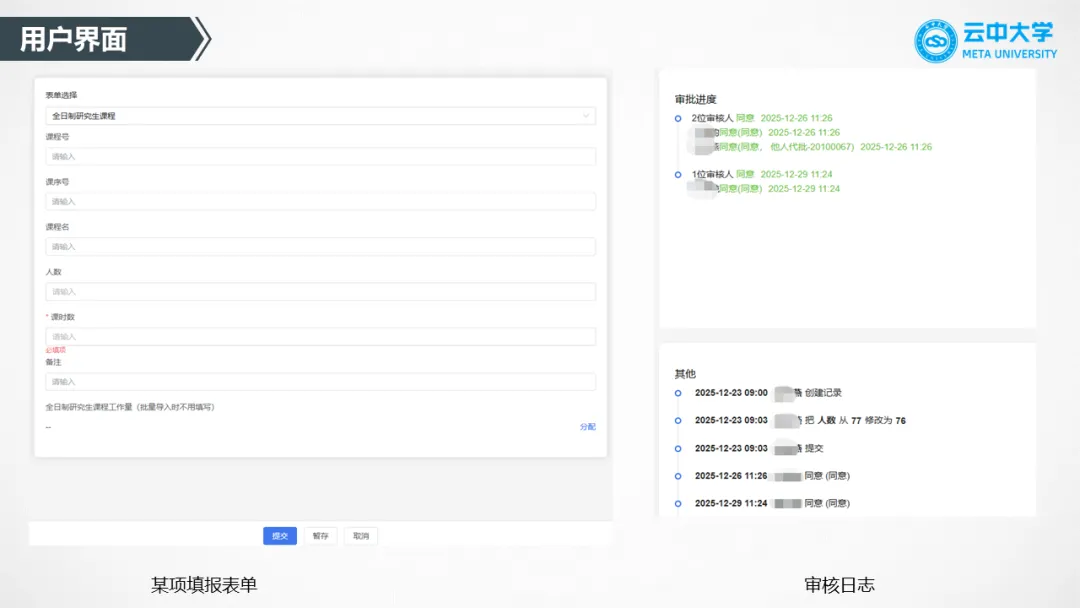Viewport: 1080px width, 608px height.
Task: Click the timeline node for 2025-12-26 11:26 同意
Action: point(678,476)
